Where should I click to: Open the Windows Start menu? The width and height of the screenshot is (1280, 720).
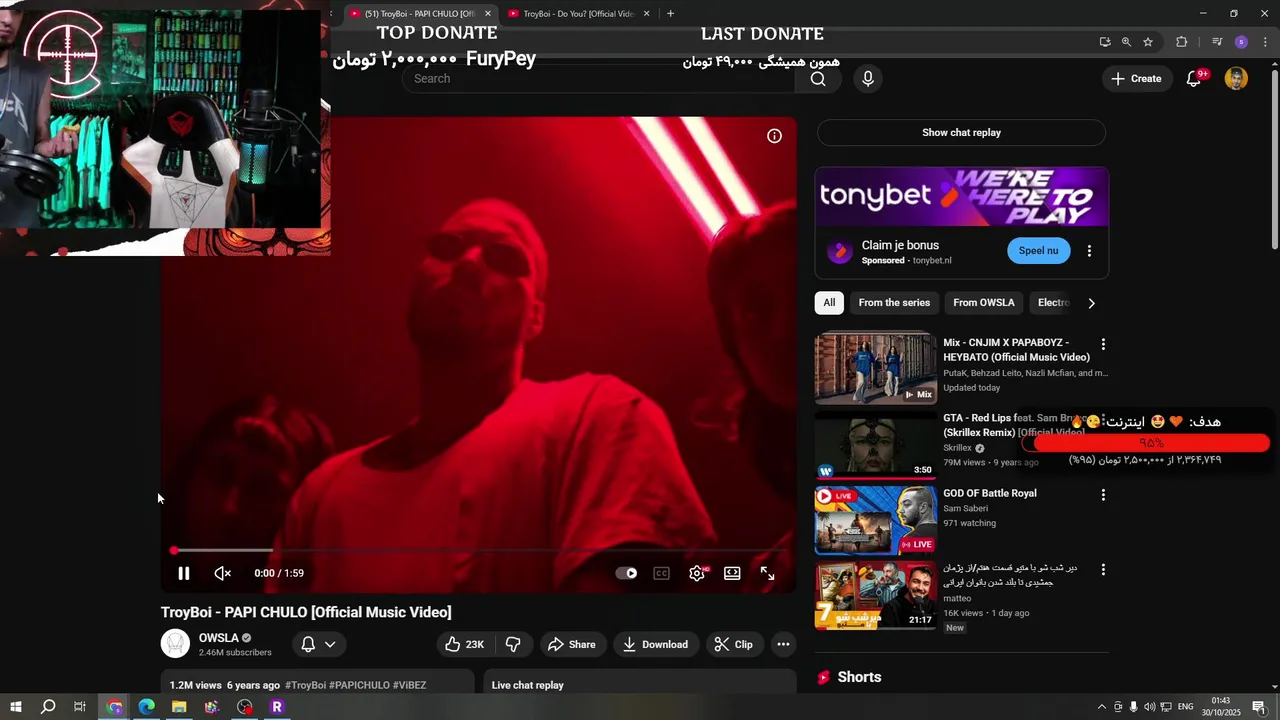16,707
